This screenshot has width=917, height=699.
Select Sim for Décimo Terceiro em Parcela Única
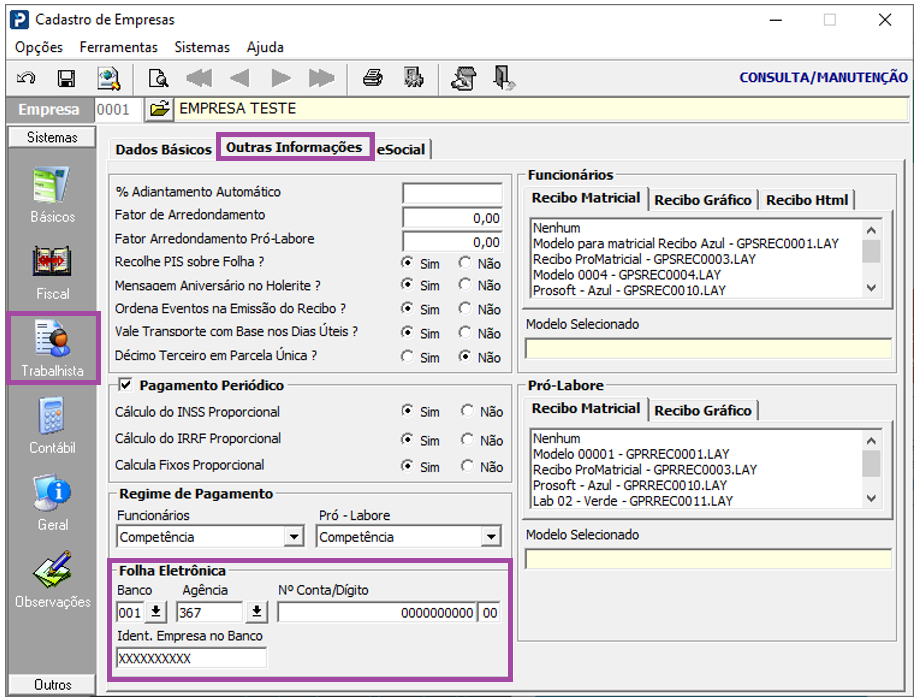click(x=408, y=357)
